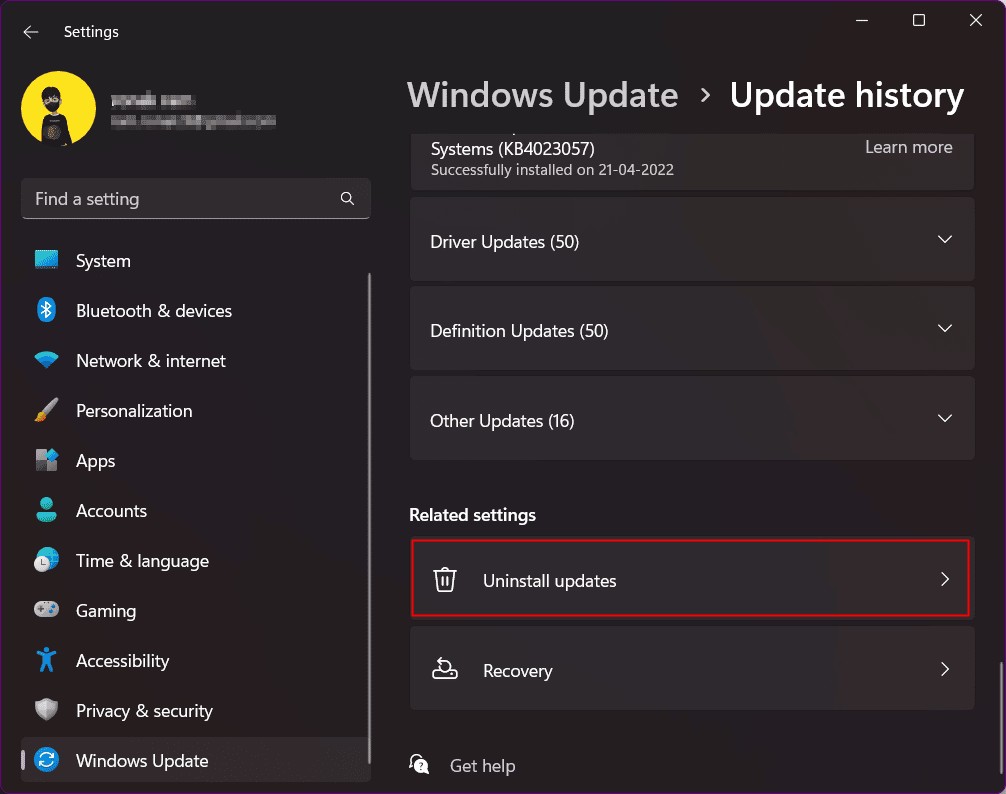1006x794 pixels.
Task: Select Gaming in the sidebar
Action: (196, 611)
